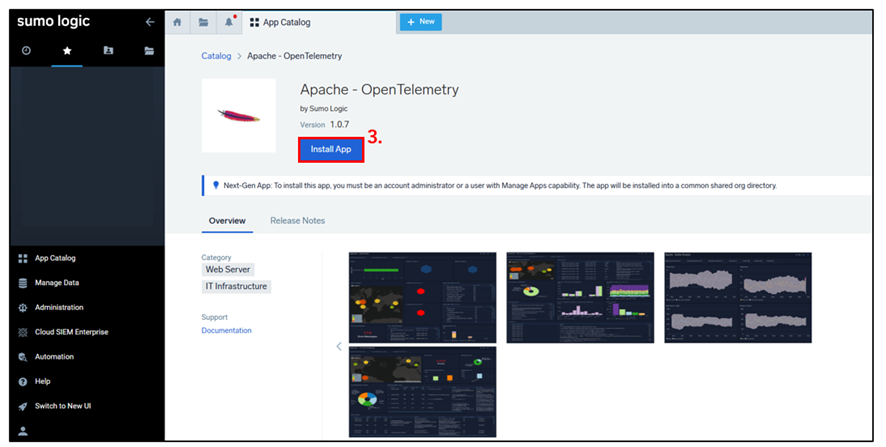Collapse the sidebar with the left arrow
Viewport: 886px width, 447px height.
(x=150, y=22)
